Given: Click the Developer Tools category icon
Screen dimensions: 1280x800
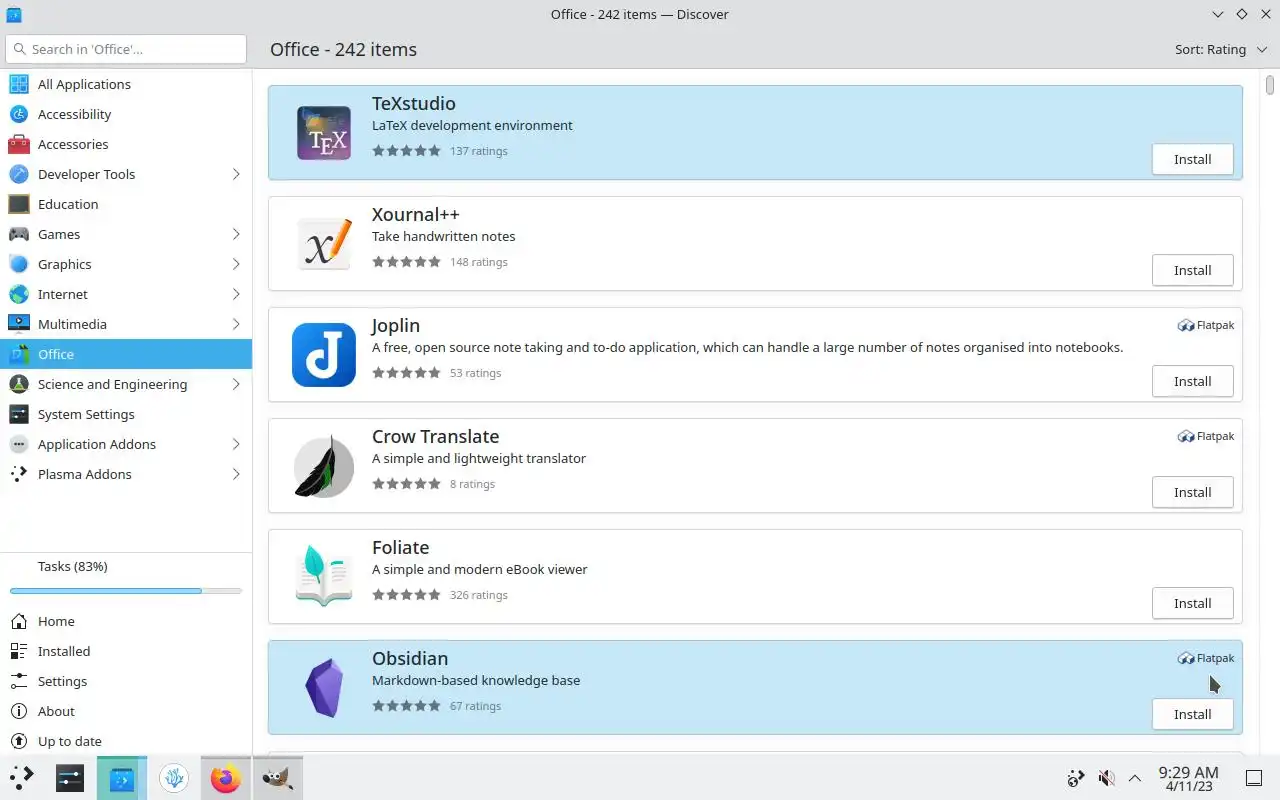Looking at the screenshot, I should (19, 174).
